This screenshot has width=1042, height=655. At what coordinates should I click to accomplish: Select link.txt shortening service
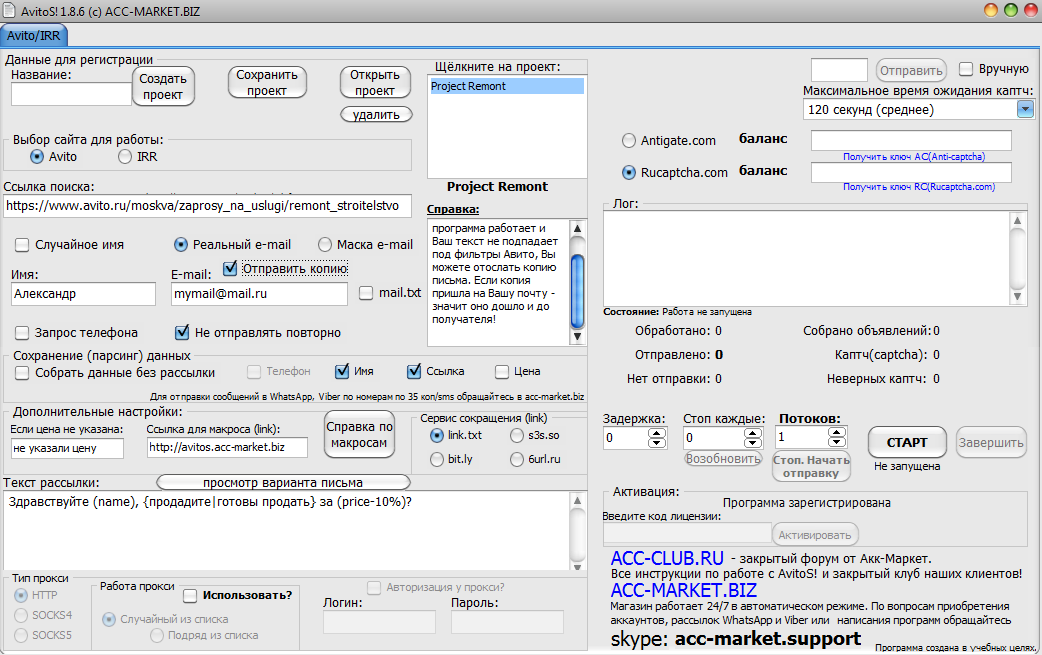pyautogui.click(x=437, y=436)
